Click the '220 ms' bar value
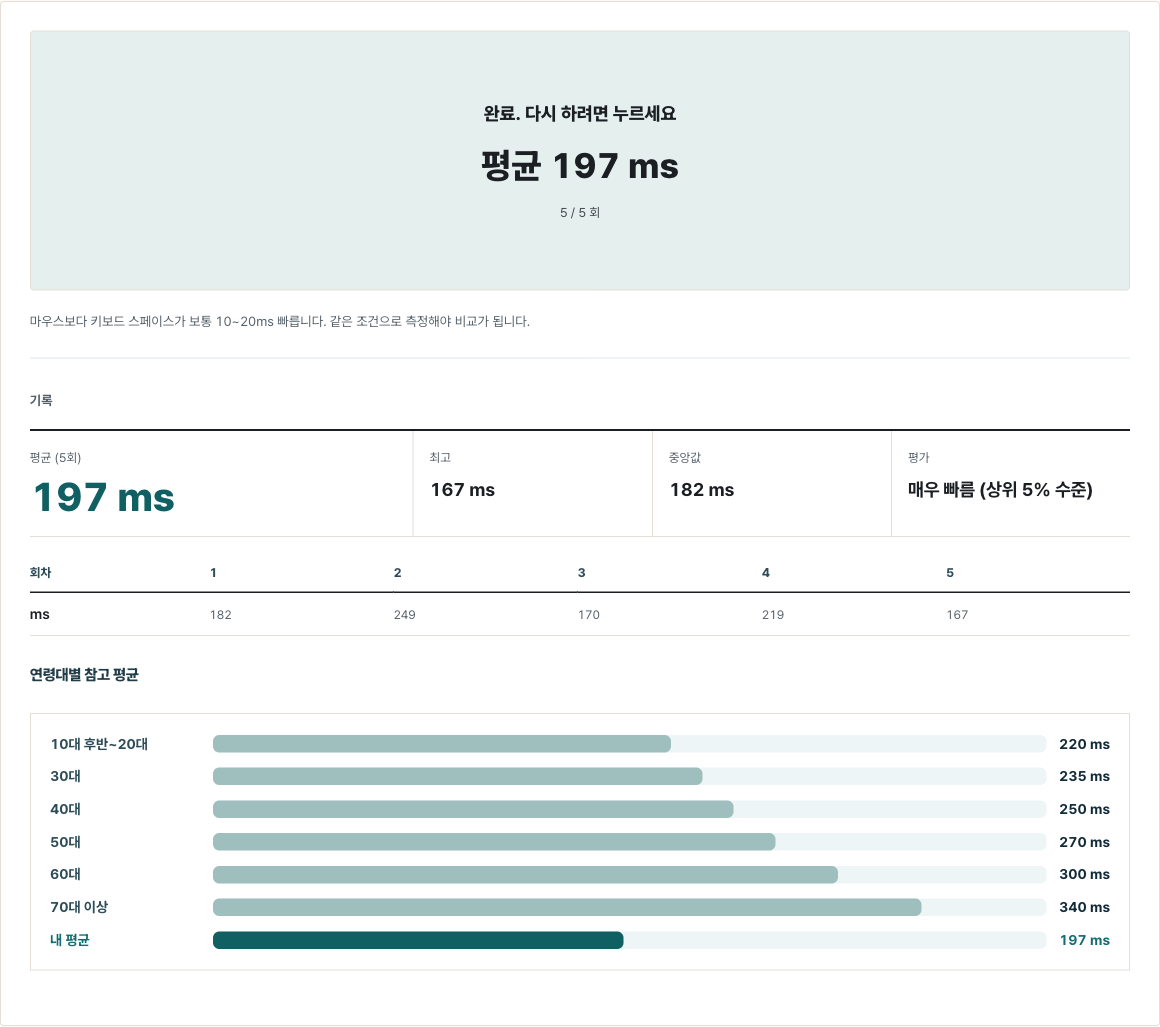 point(1084,744)
